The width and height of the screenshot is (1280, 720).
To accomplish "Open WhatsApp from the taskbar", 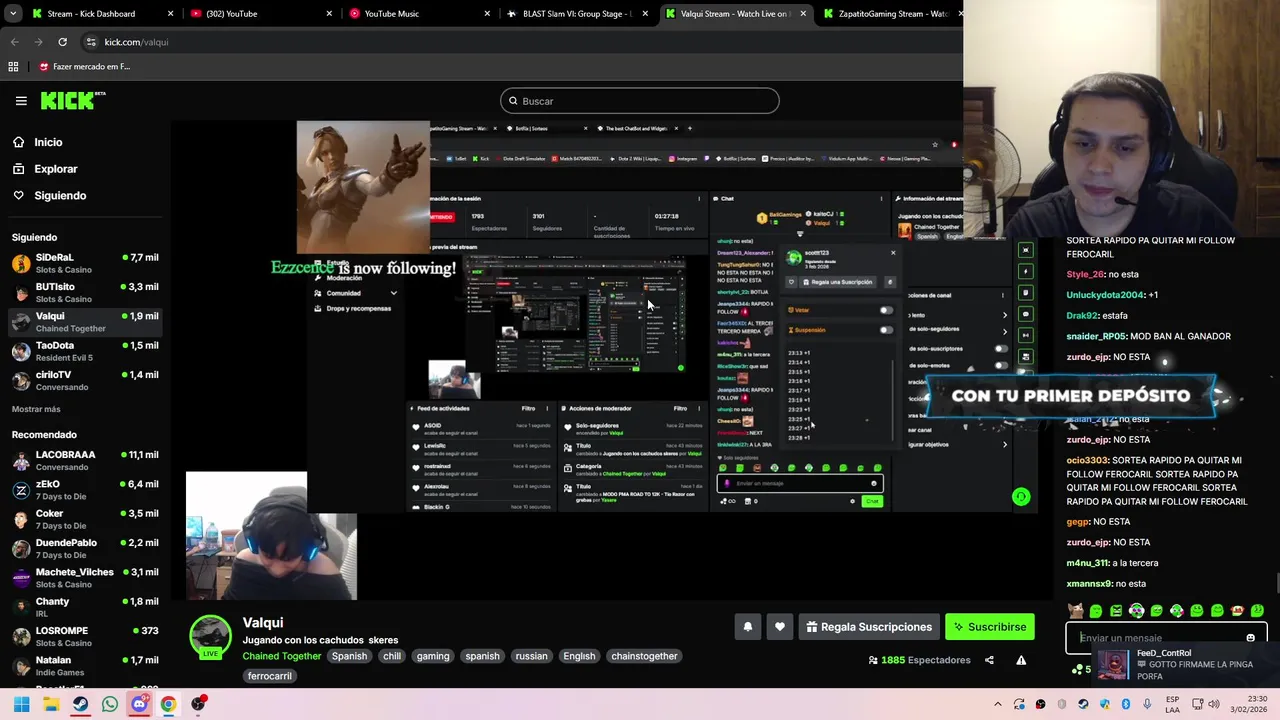I will (x=110, y=704).
